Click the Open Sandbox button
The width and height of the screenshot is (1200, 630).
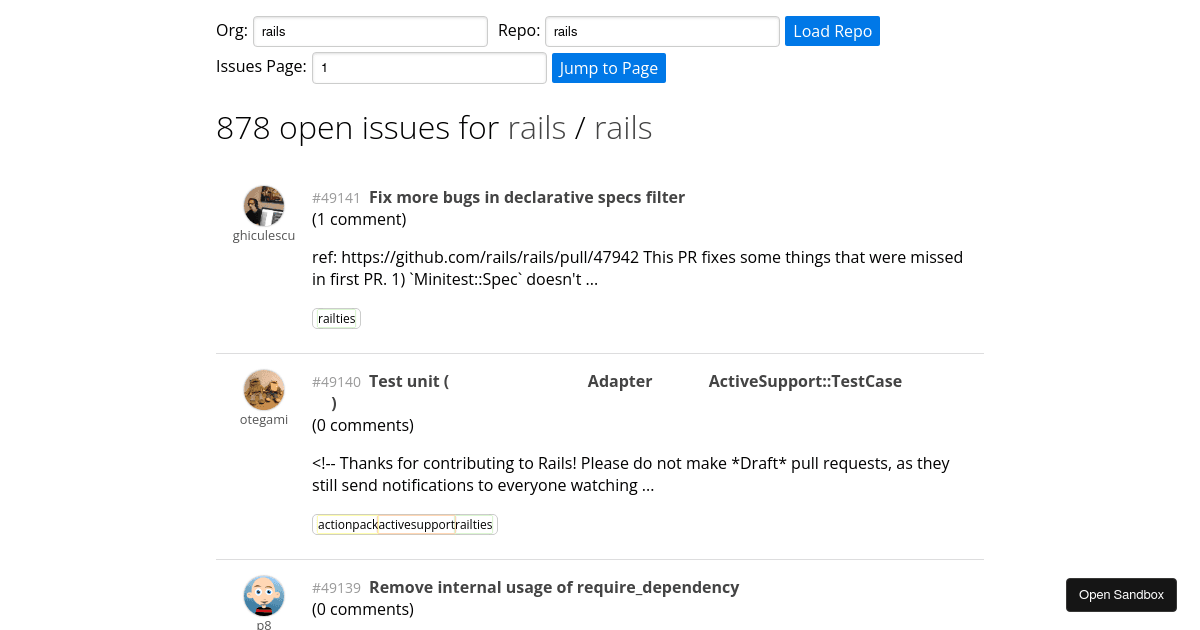pos(1121,594)
